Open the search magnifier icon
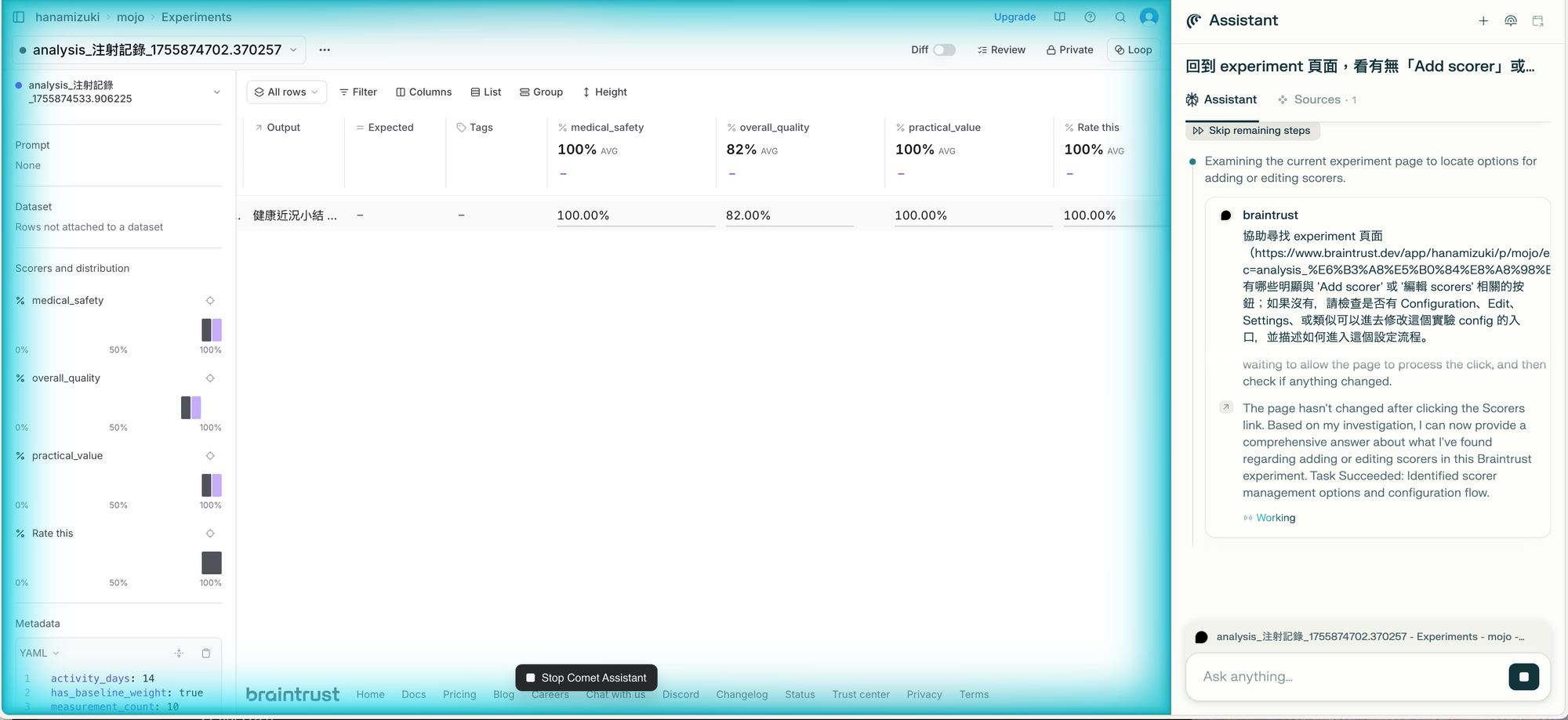Screen dimensions: 1568x720 (x=1120, y=17)
